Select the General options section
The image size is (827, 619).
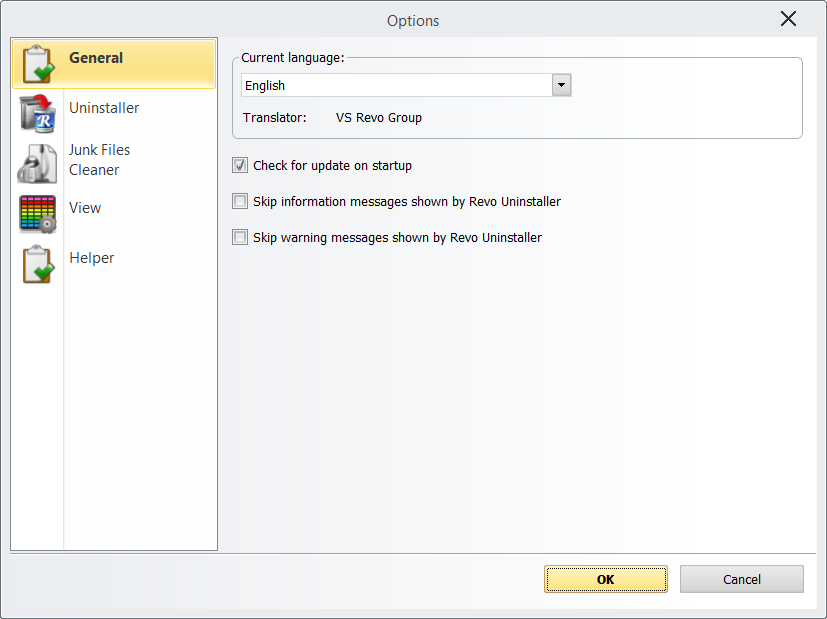[x=114, y=63]
